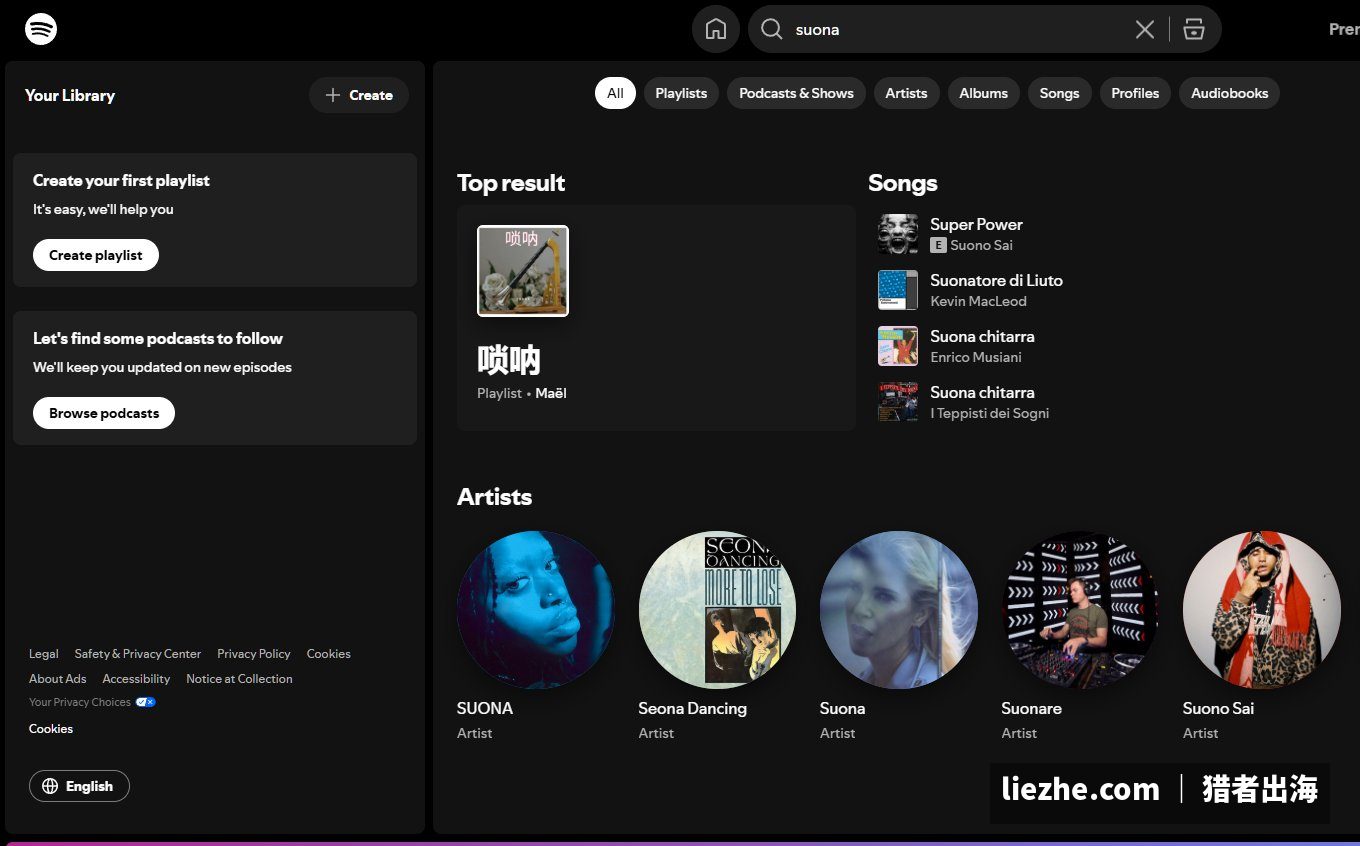This screenshot has width=1360, height=846.
Task: Click the magnifying glass search icon
Action: (x=772, y=30)
